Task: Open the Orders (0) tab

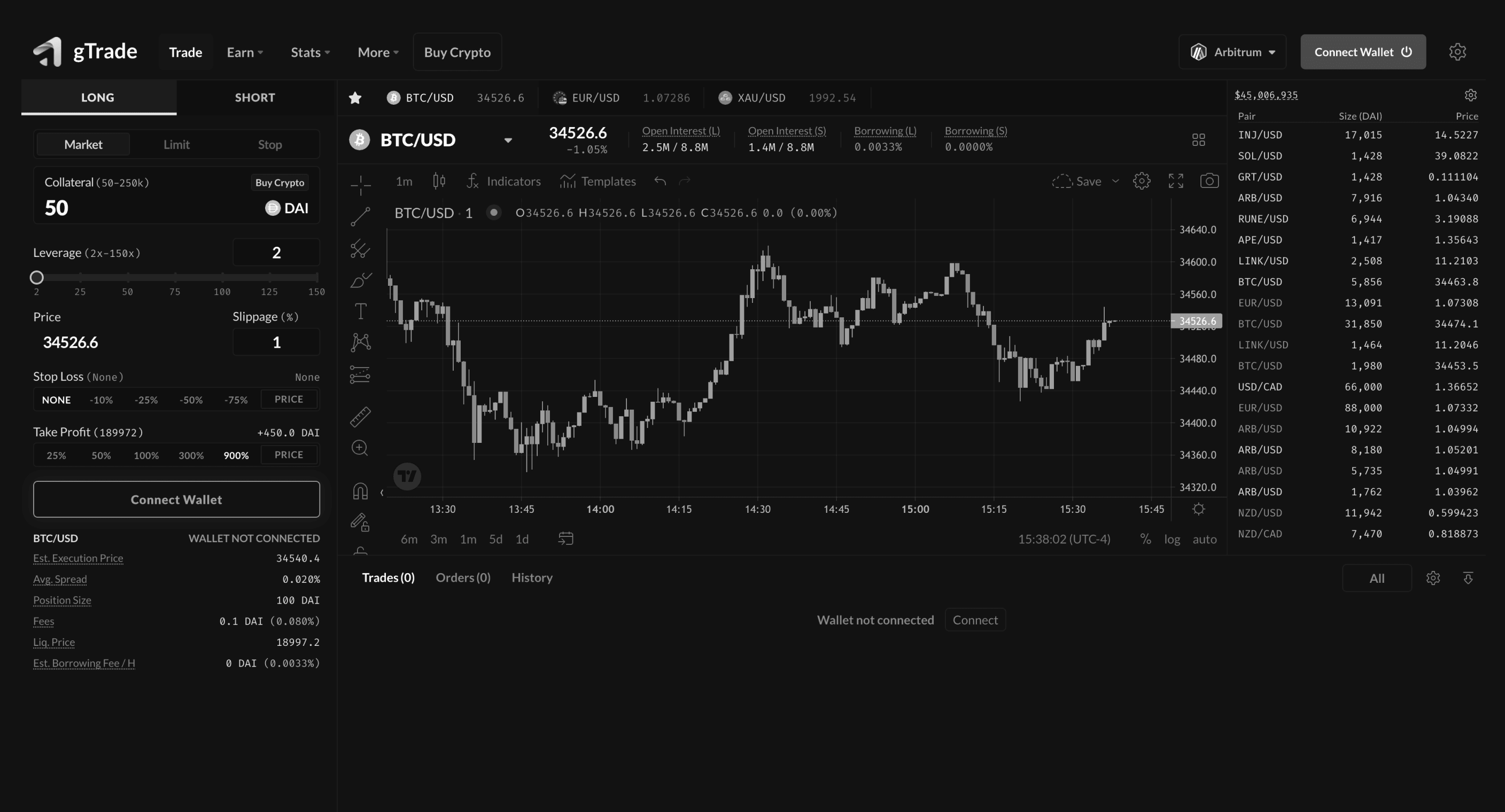Action: (463, 577)
